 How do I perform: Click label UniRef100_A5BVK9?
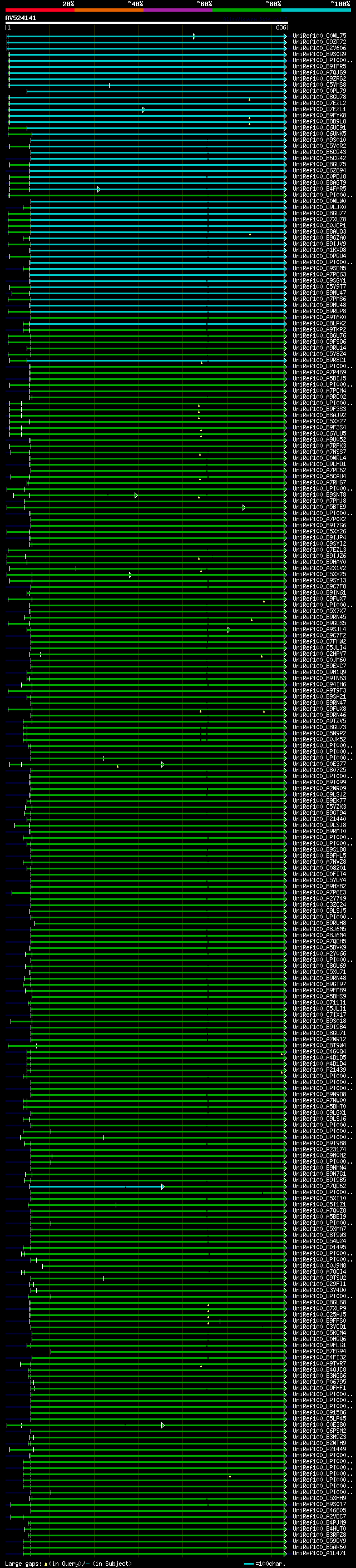(x=319, y=948)
